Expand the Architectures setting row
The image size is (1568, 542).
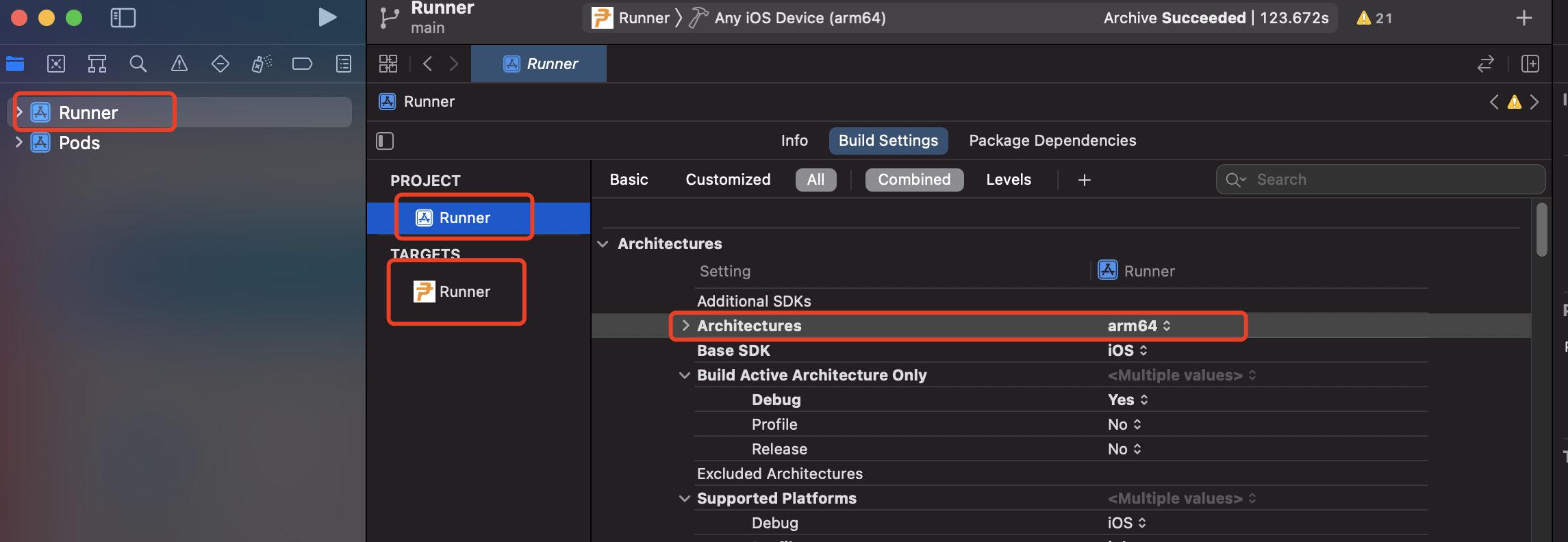point(685,326)
